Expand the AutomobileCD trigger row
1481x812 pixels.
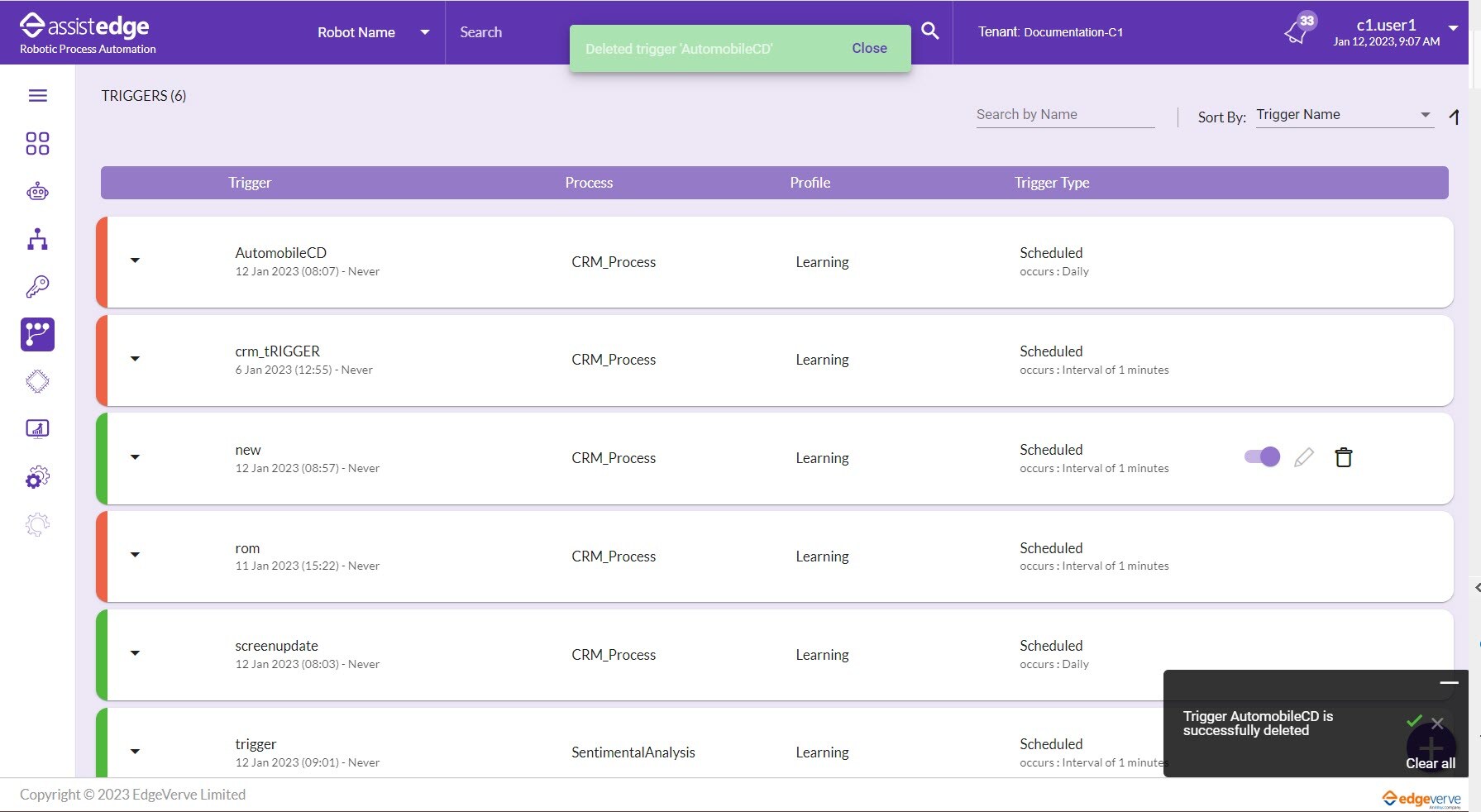[x=136, y=260]
